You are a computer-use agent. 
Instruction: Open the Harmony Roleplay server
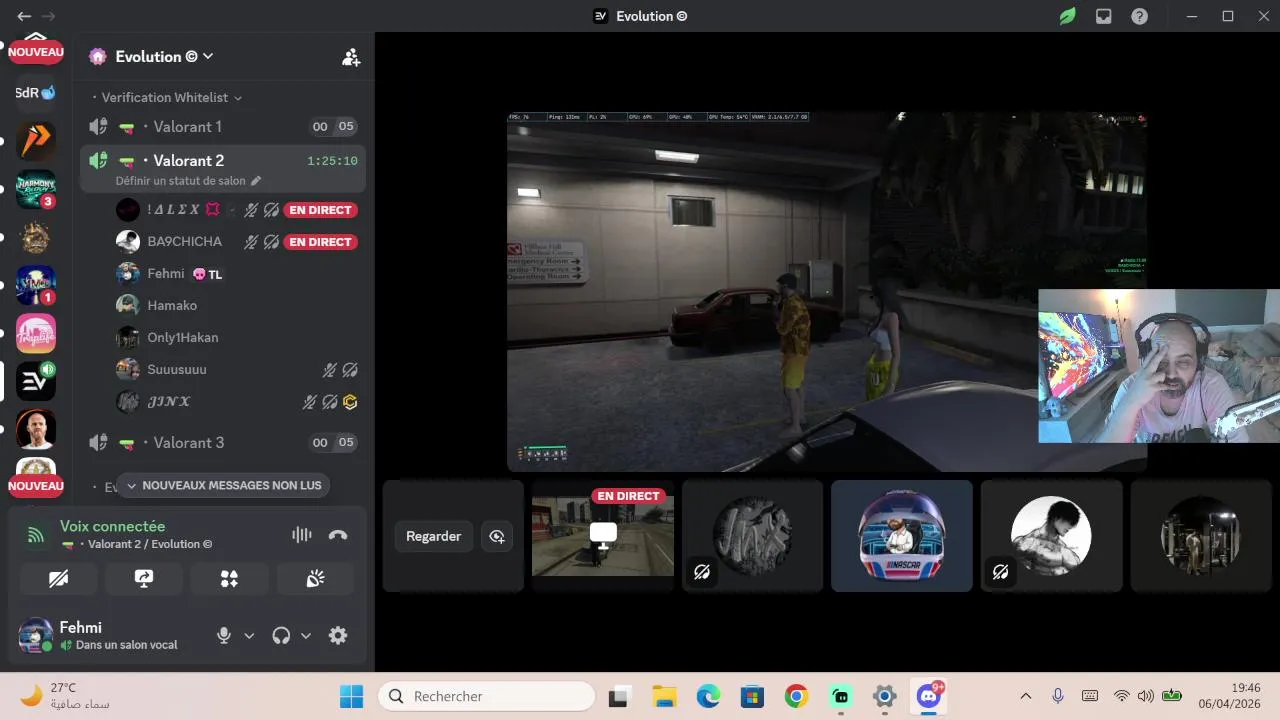(36, 189)
